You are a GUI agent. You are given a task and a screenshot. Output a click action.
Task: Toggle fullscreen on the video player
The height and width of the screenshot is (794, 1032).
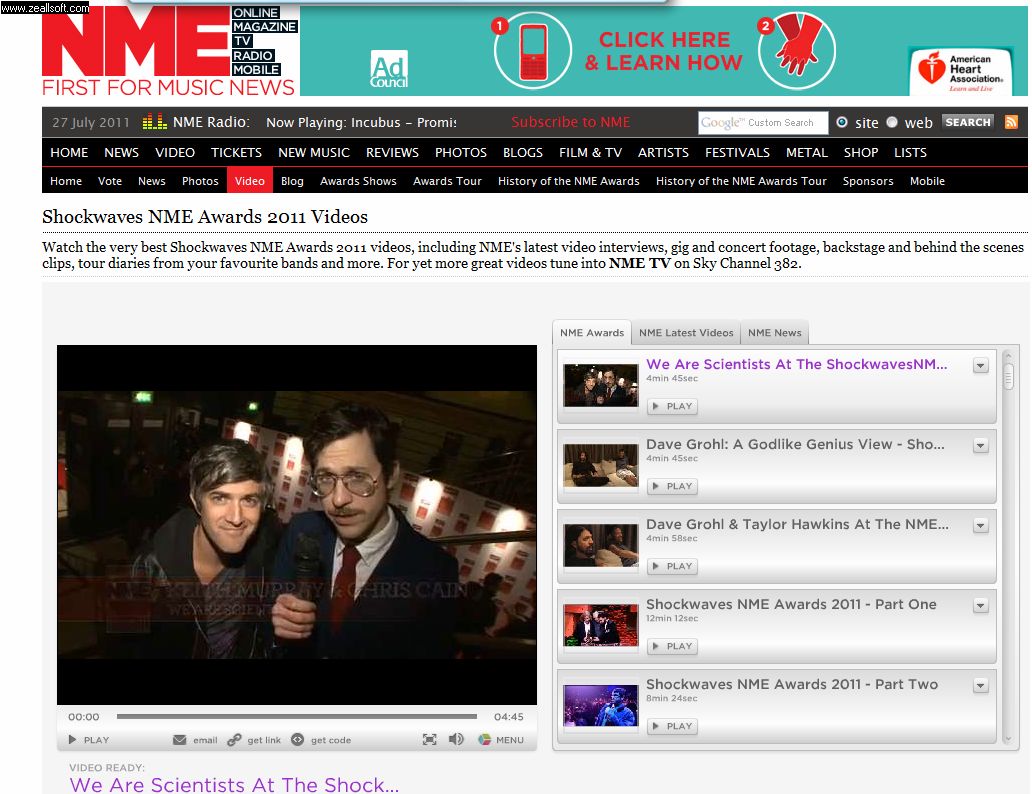(x=429, y=740)
